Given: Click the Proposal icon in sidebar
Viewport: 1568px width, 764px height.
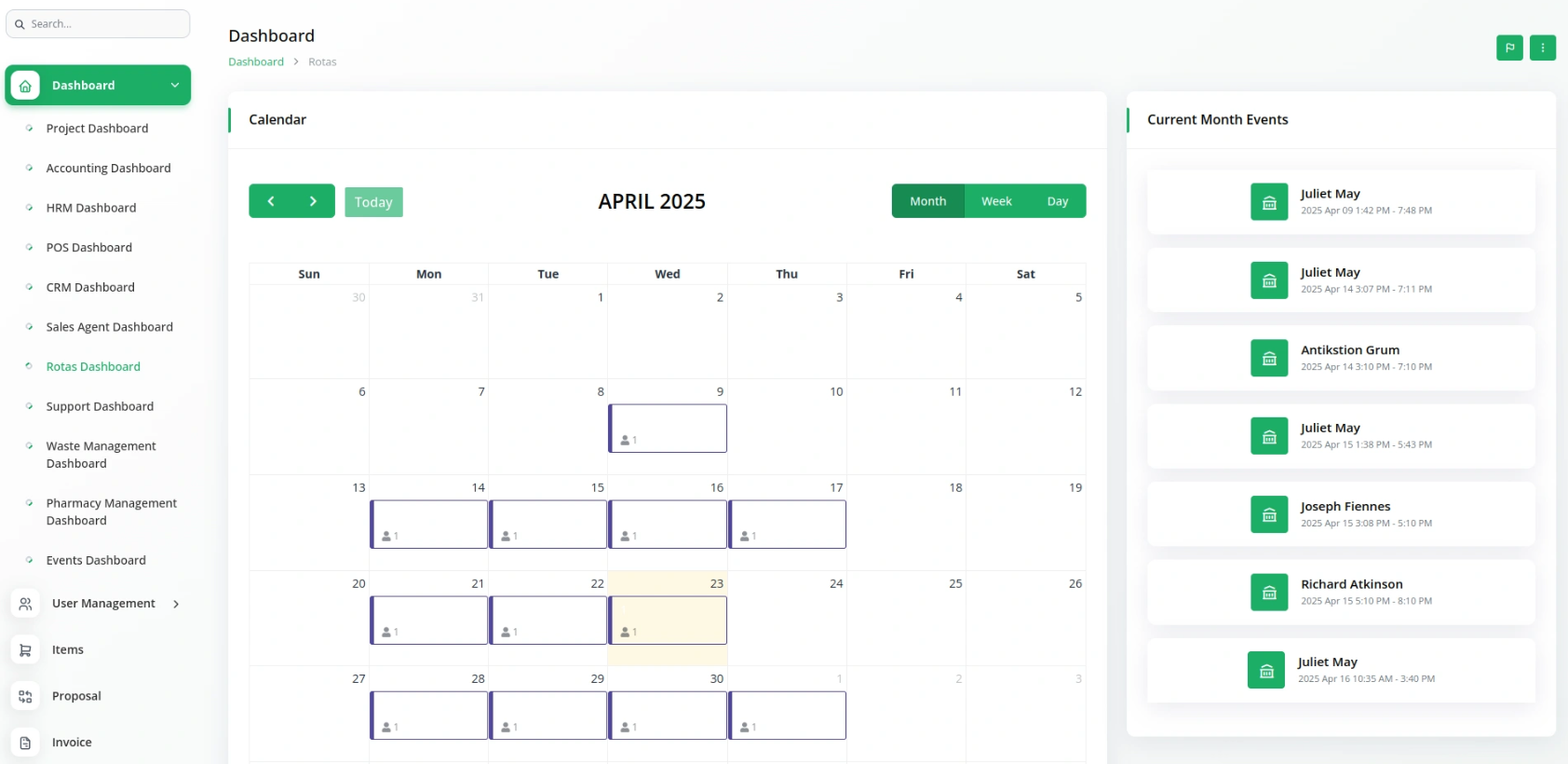Looking at the screenshot, I should (x=25, y=696).
